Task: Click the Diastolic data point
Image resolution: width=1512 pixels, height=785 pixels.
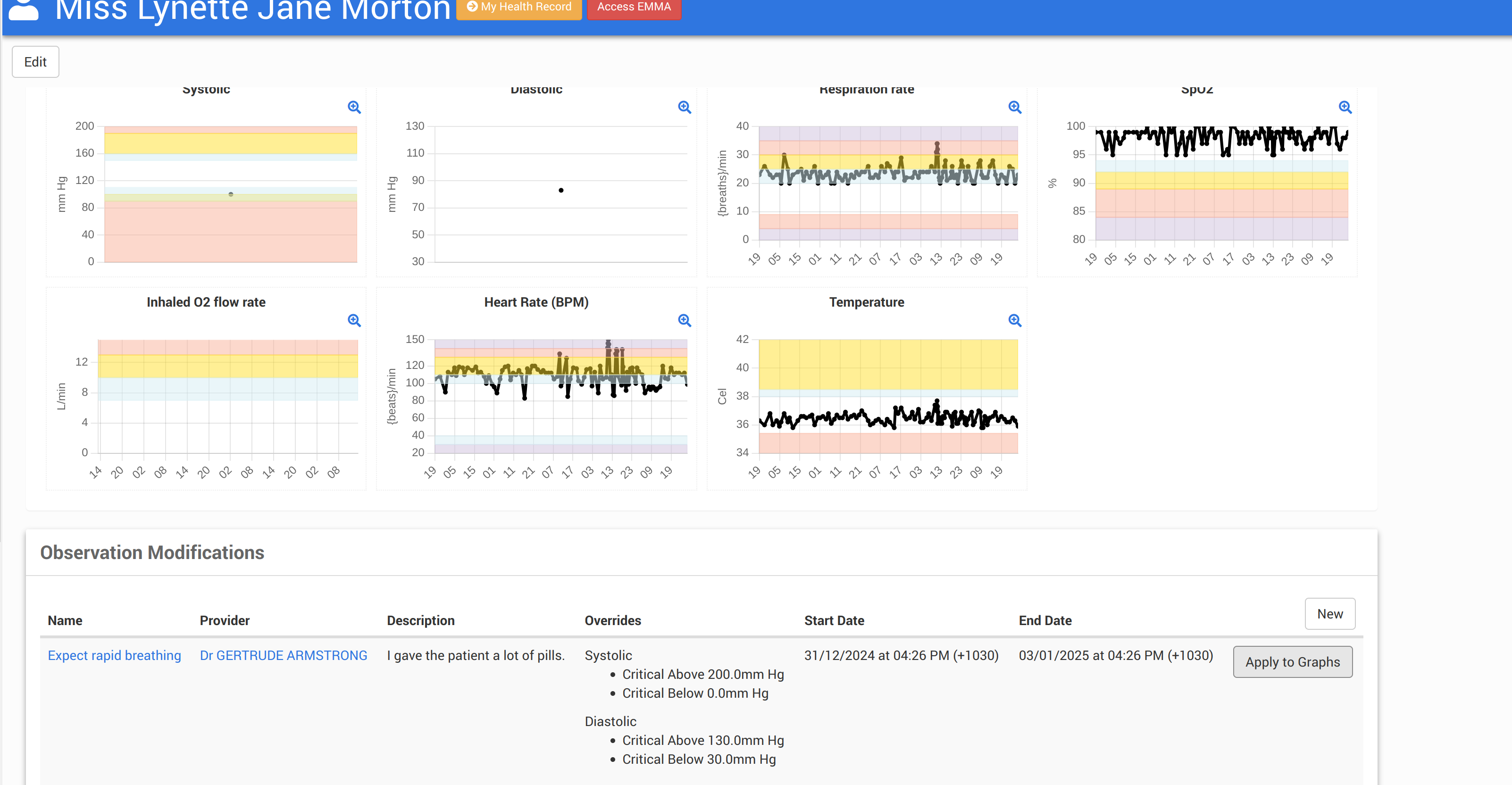Action: coord(561,190)
